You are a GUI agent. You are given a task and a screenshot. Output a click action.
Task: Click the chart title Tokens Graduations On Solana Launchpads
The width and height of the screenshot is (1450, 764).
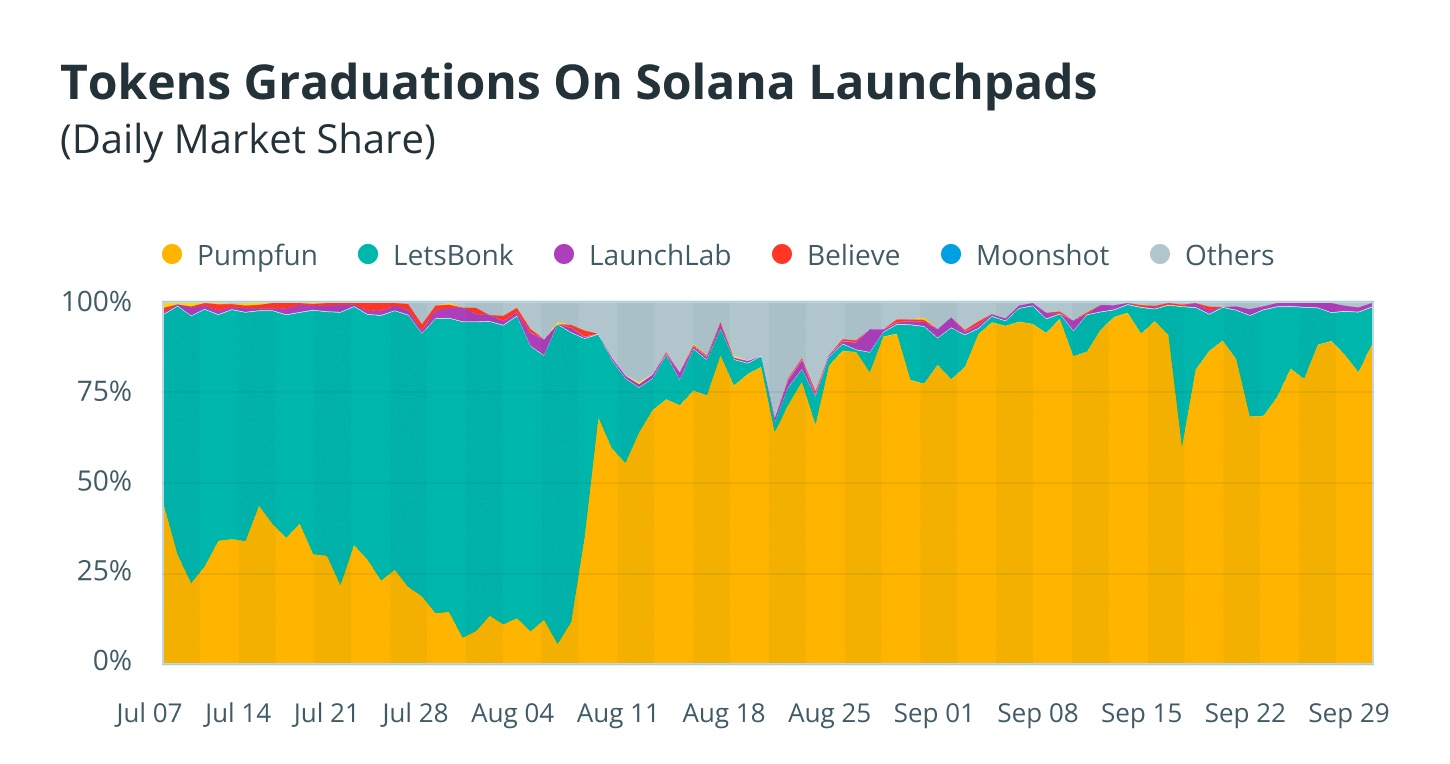(578, 84)
